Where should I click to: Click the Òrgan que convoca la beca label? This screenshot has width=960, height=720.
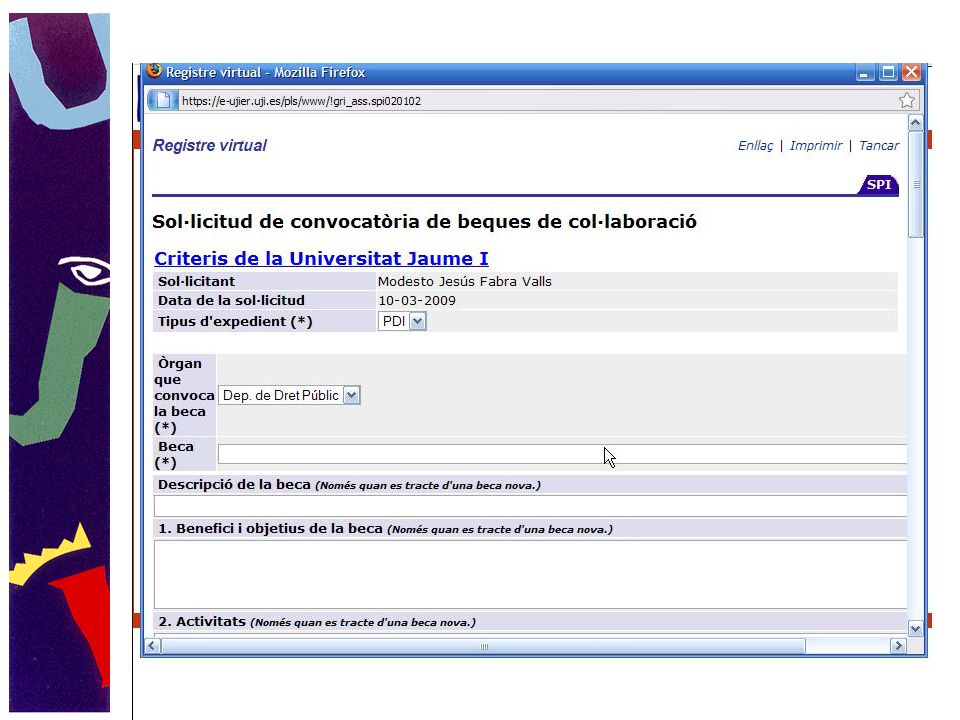click(x=184, y=396)
